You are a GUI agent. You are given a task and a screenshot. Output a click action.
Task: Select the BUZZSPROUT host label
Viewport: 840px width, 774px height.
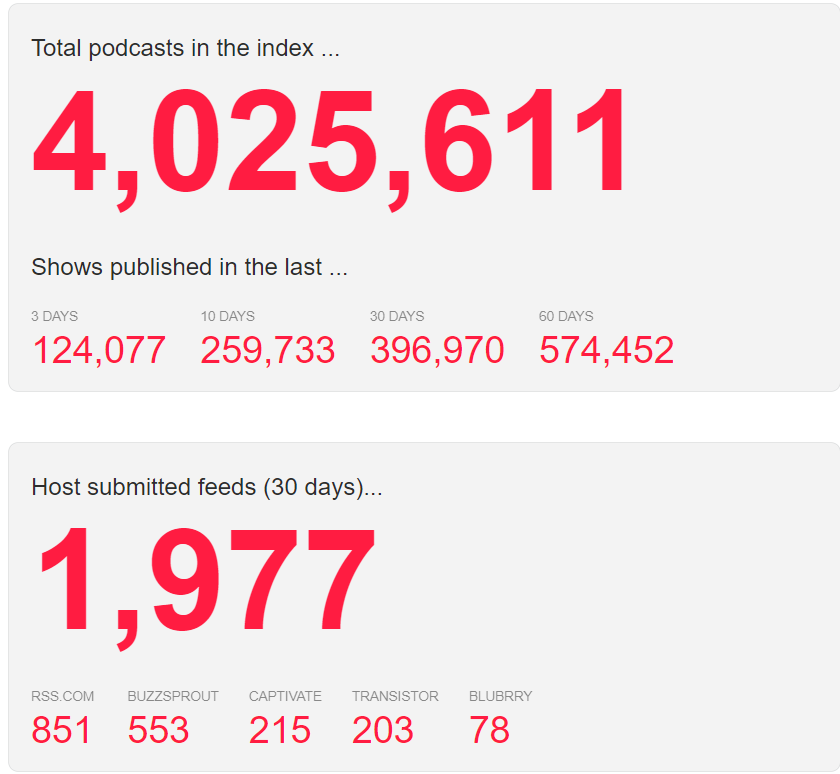[x=173, y=696]
